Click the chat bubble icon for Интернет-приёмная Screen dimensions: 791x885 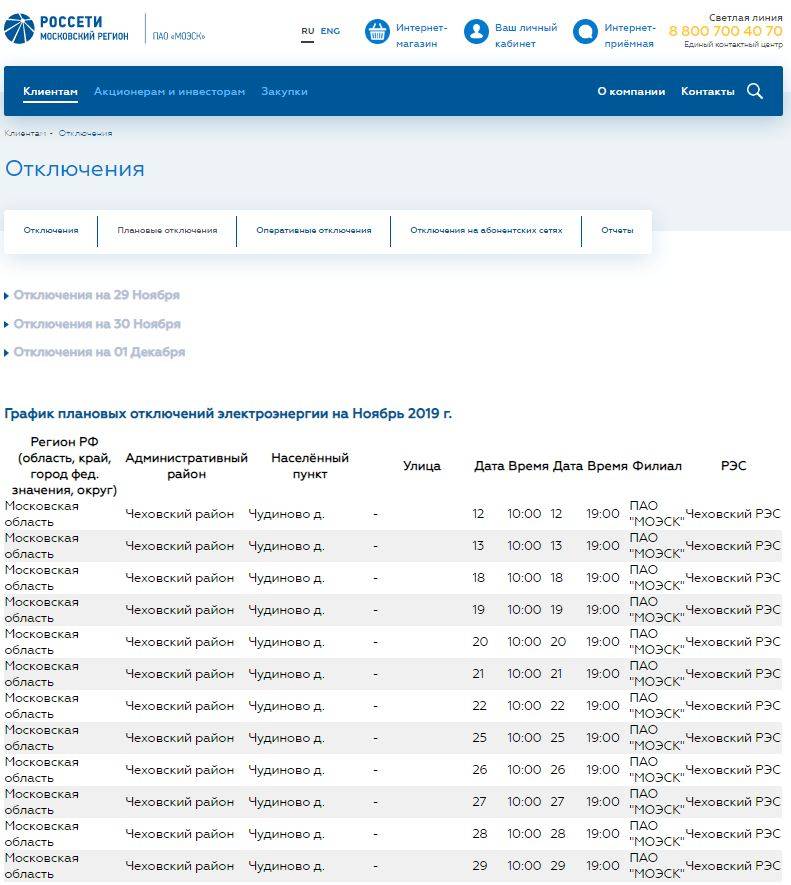point(585,32)
